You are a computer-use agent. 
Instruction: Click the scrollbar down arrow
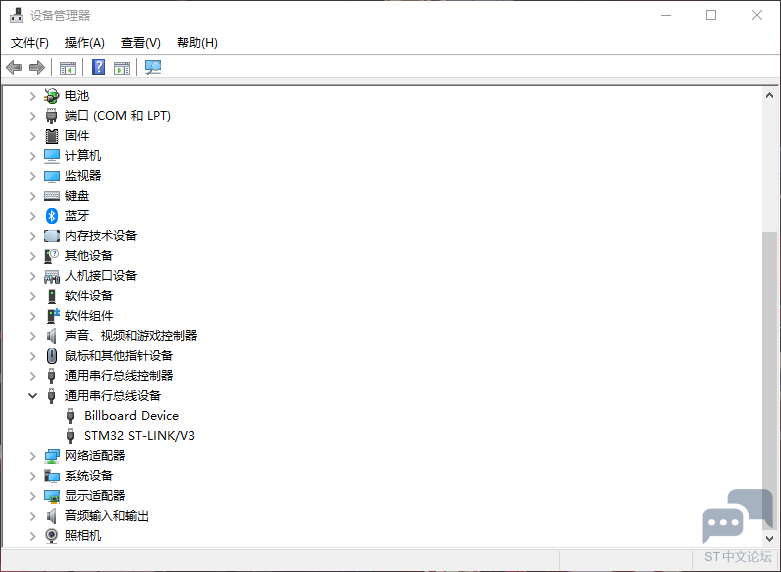tap(769, 539)
